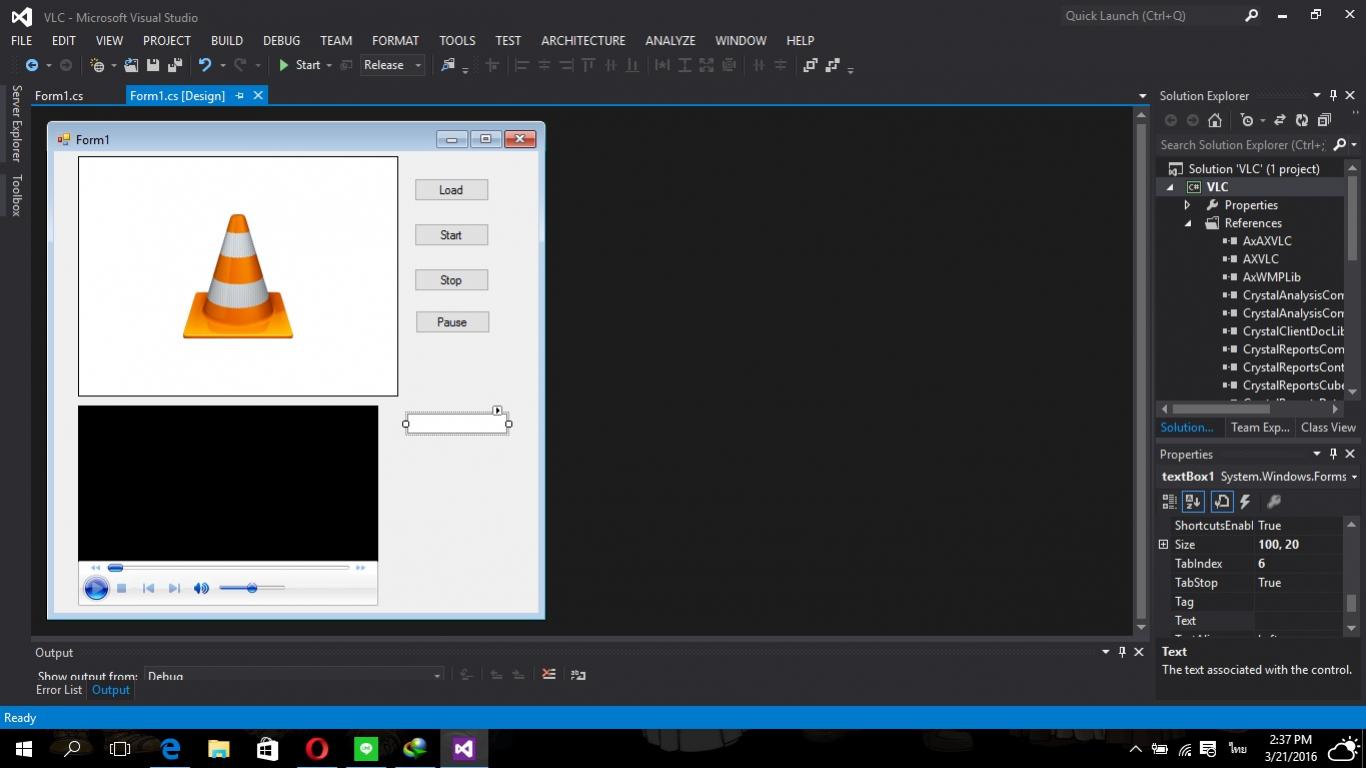1366x768 pixels.
Task: Open the FORMAT menu
Action: (x=395, y=40)
